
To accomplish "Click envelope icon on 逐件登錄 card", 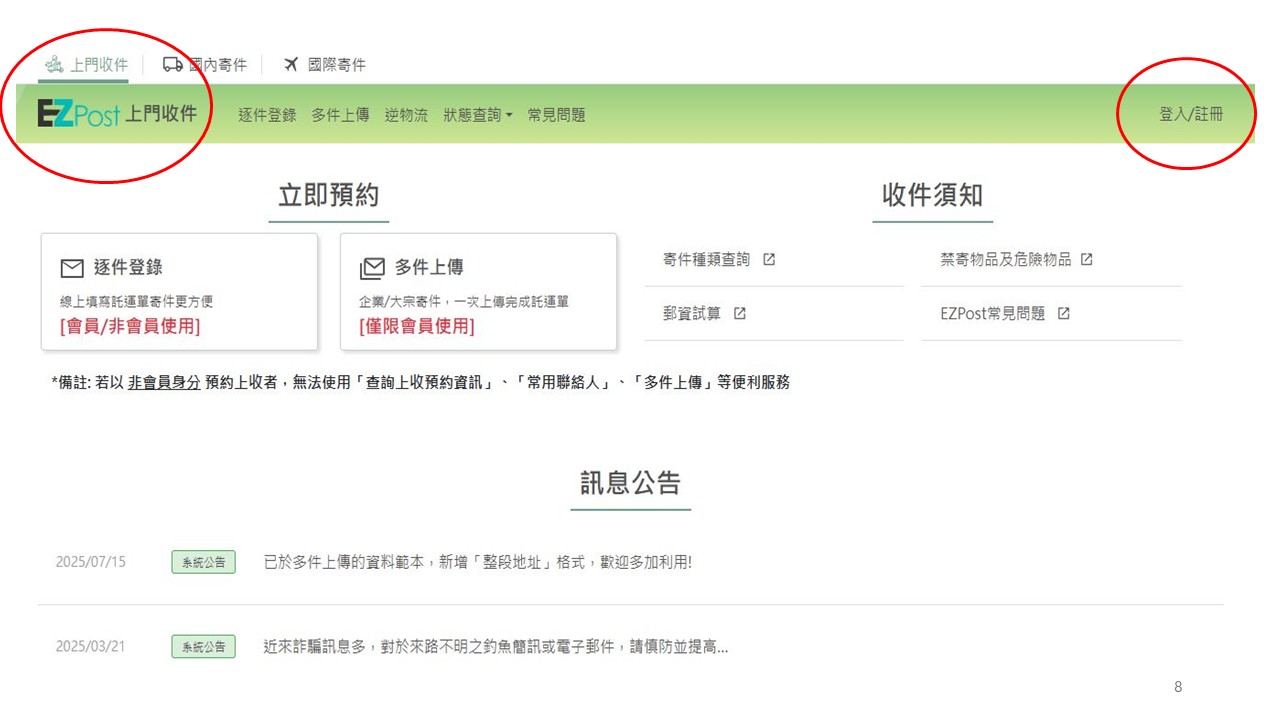I will (72, 268).
